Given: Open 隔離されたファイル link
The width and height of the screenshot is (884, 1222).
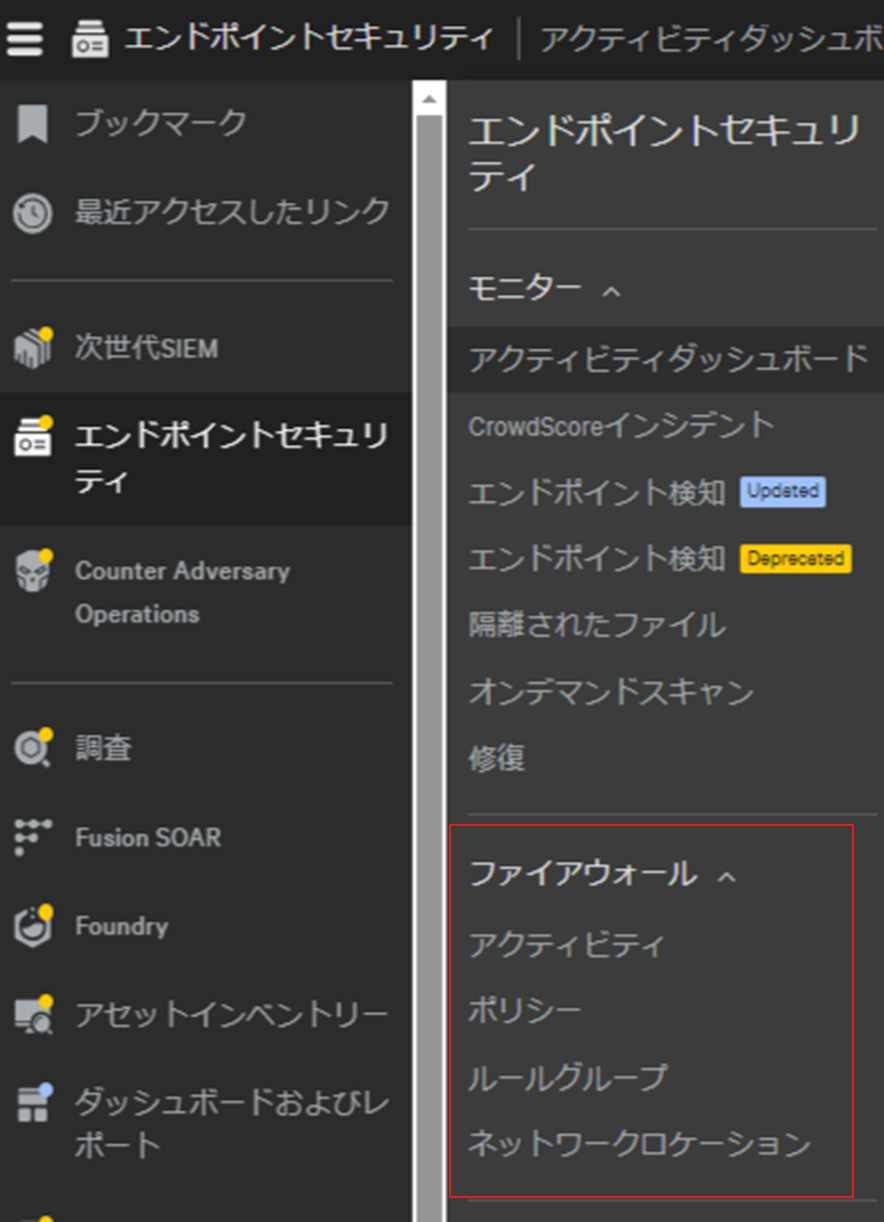Looking at the screenshot, I should tap(597, 625).
